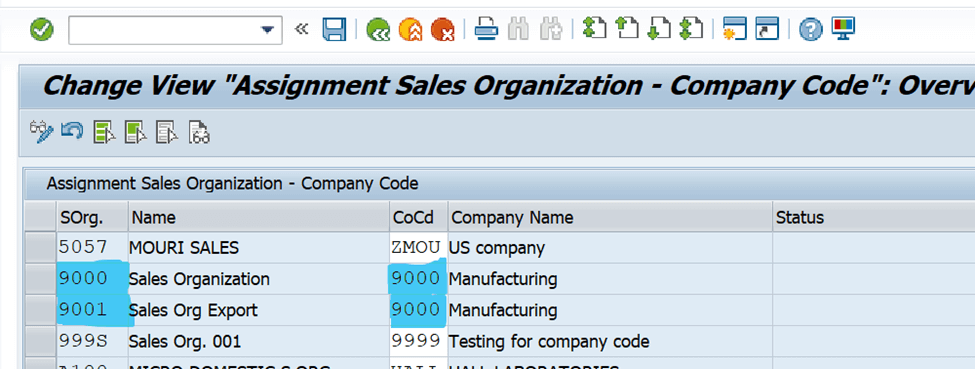Screen dimensions: 975x369
Task: Open the command field dropdown arrow
Action: 267,30
